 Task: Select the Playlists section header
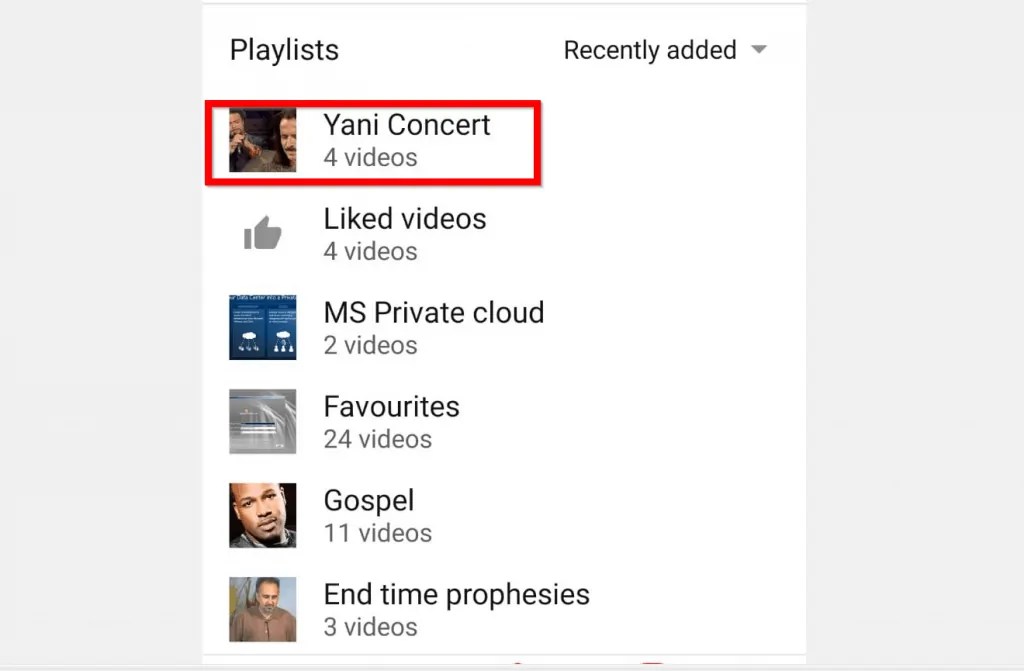point(283,49)
